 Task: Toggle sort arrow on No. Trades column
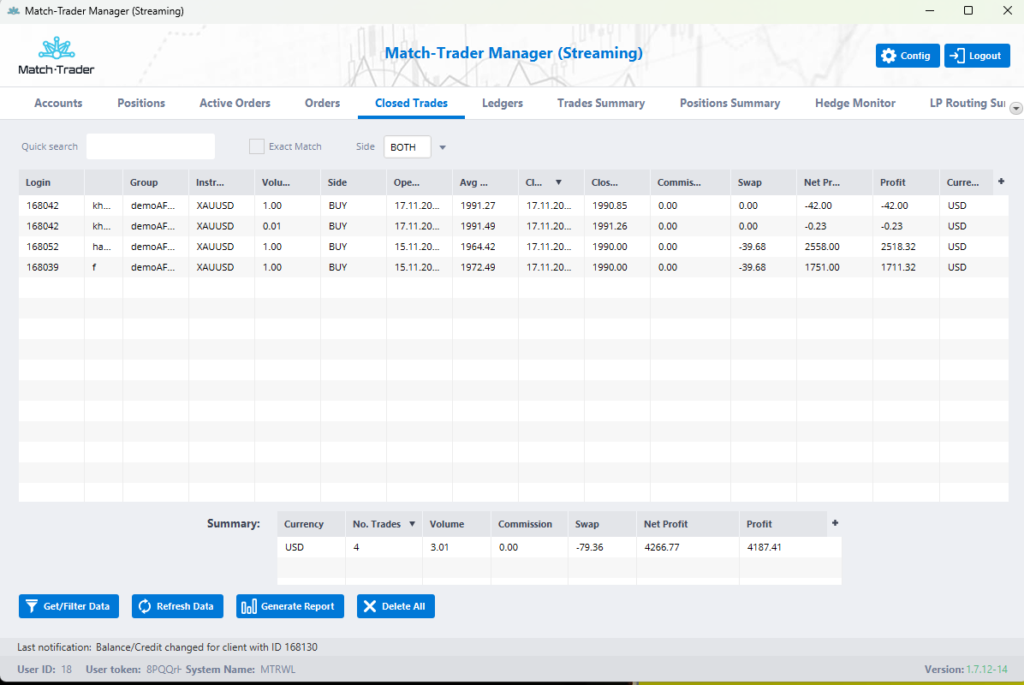click(x=412, y=524)
